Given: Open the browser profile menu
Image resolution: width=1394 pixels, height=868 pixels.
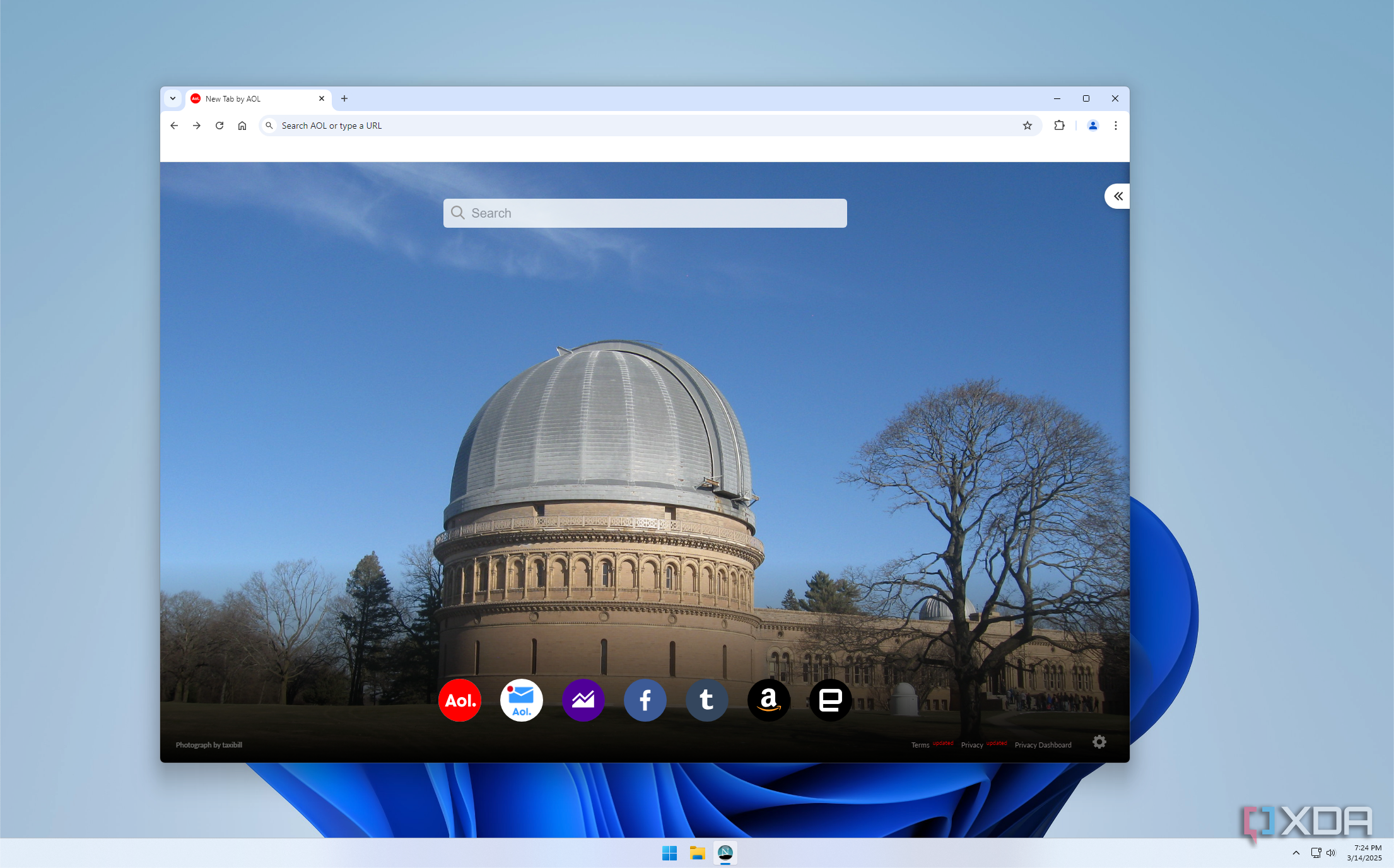Looking at the screenshot, I should pyautogui.click(x=1093, y=126).
